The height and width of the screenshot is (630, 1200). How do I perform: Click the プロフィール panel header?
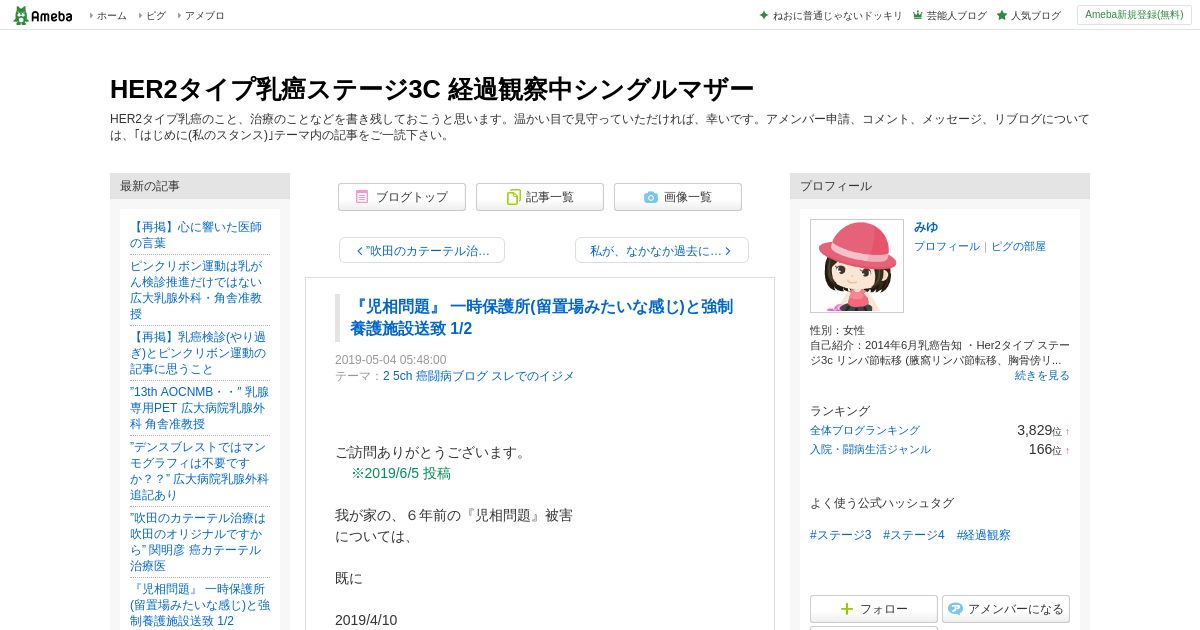pos(940,186)
